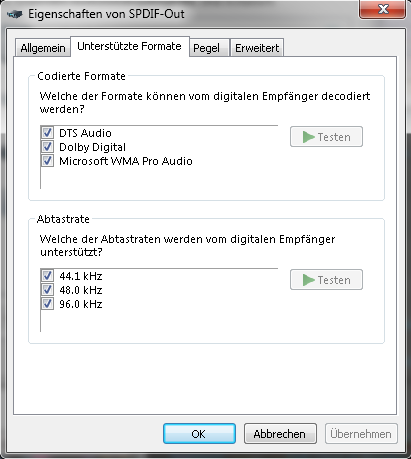
Task: Select the 96.0 kHz list entry text
Action: click(81, 304)
